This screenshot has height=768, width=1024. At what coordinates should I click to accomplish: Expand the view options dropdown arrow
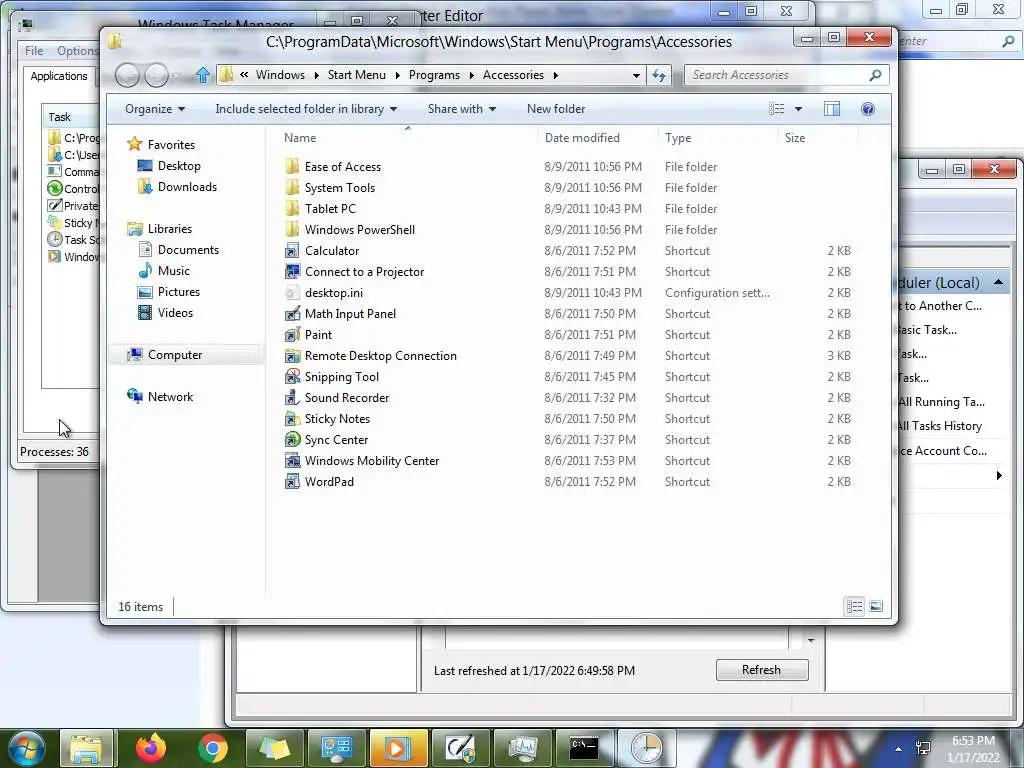pyautogui.click(x=798, y=109)
